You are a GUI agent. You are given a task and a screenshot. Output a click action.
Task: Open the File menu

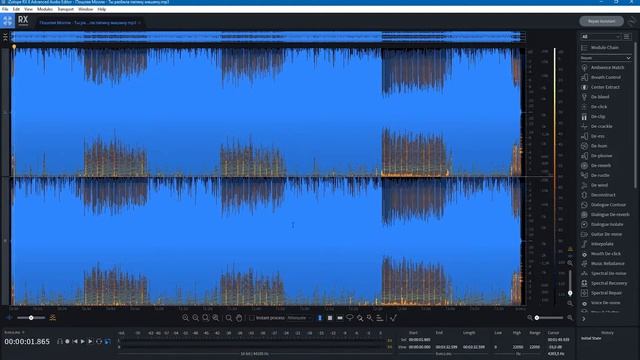click(5, 9)
